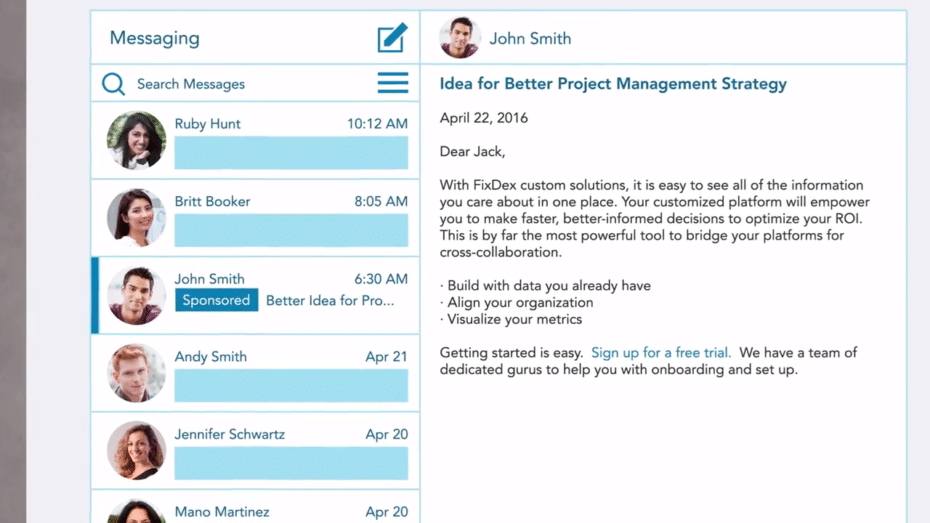Open the hamburger filter menu
Image resolution: width=930 pixels, height=523 pixels.
393,82
